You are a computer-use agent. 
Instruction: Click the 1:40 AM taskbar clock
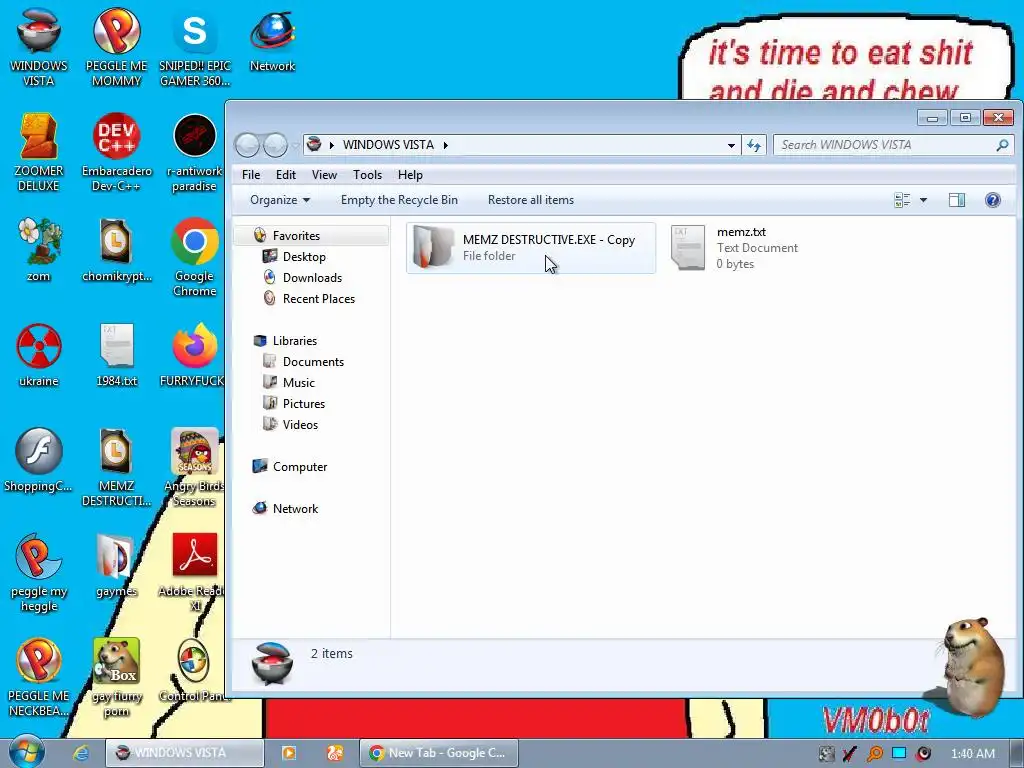(972, 754)
